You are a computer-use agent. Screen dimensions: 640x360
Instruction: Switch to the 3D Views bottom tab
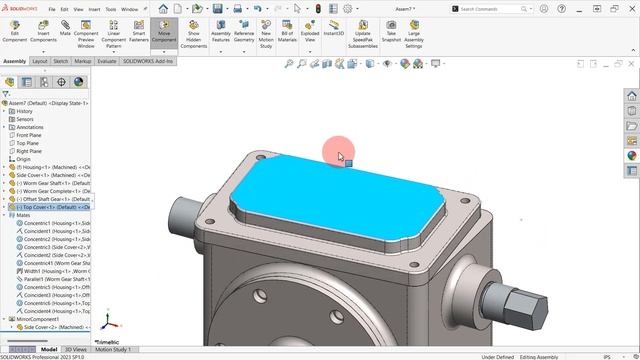pyautogui.click(x=76, y=349)
